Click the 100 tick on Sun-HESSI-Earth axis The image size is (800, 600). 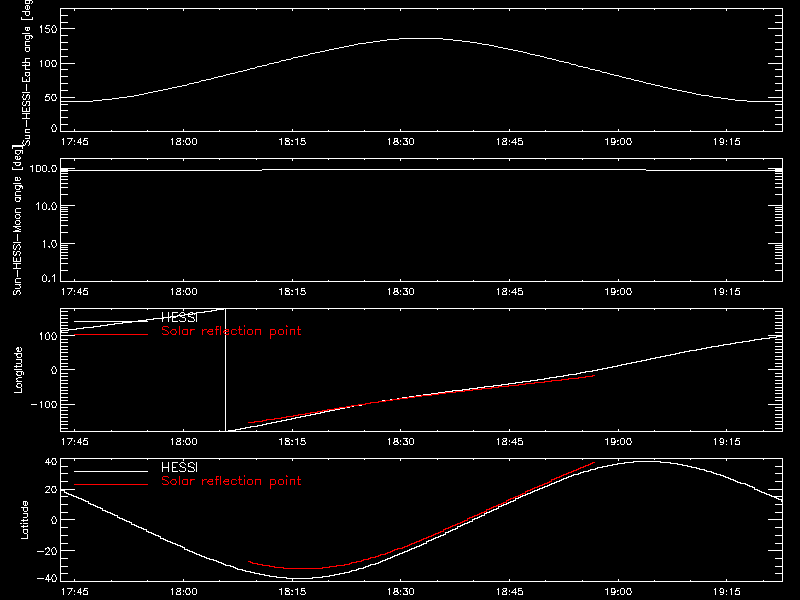[x=48, y=64]
